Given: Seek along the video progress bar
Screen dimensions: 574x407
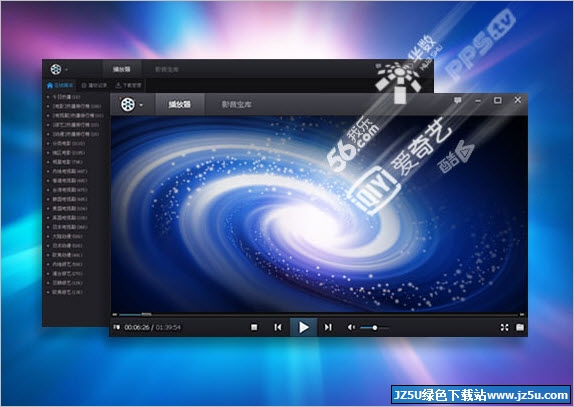Looking at the screenshot, I should click(318, 314).
